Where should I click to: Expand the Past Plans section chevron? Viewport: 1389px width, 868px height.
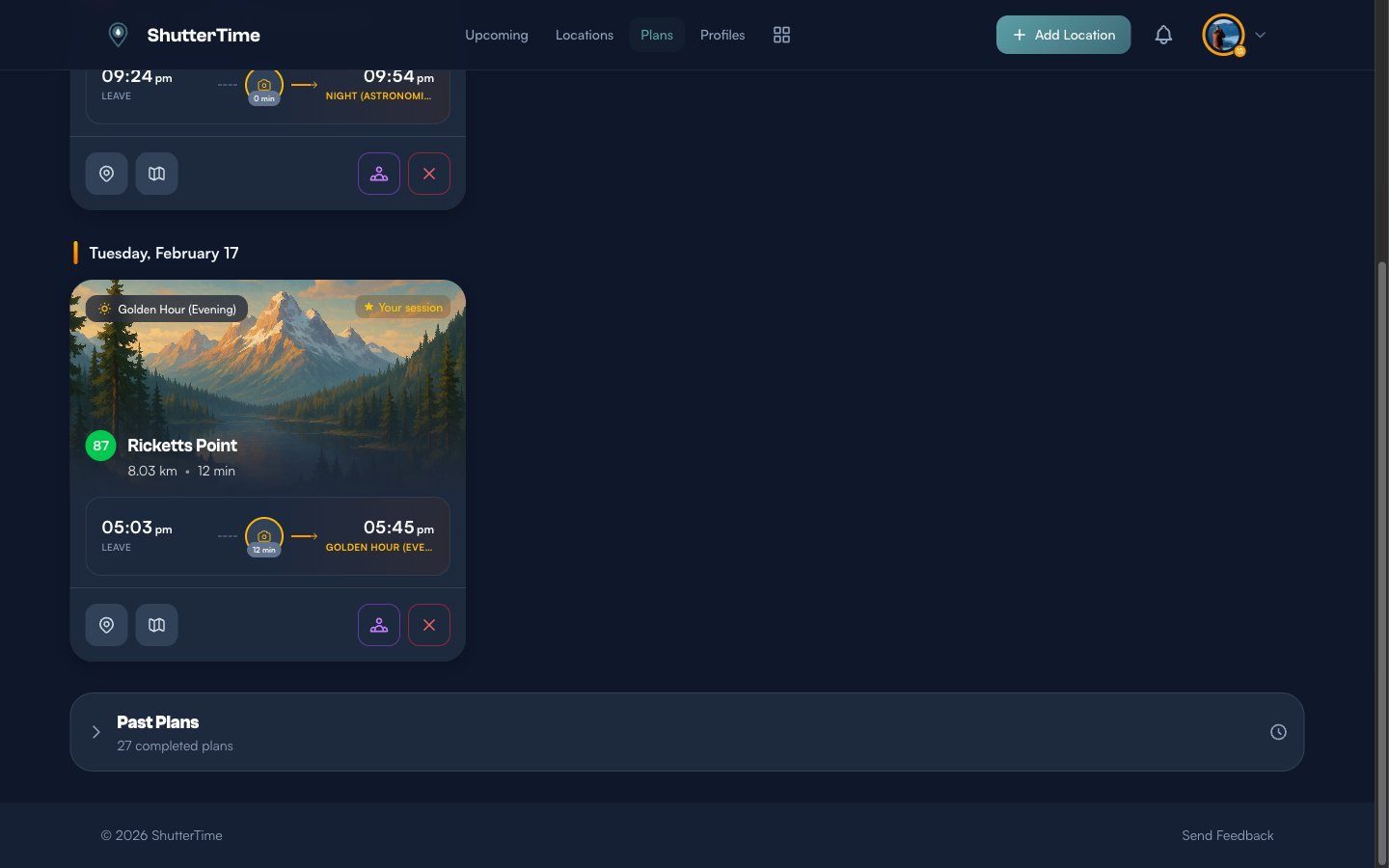pyautogui.click(x=96, y=732)
